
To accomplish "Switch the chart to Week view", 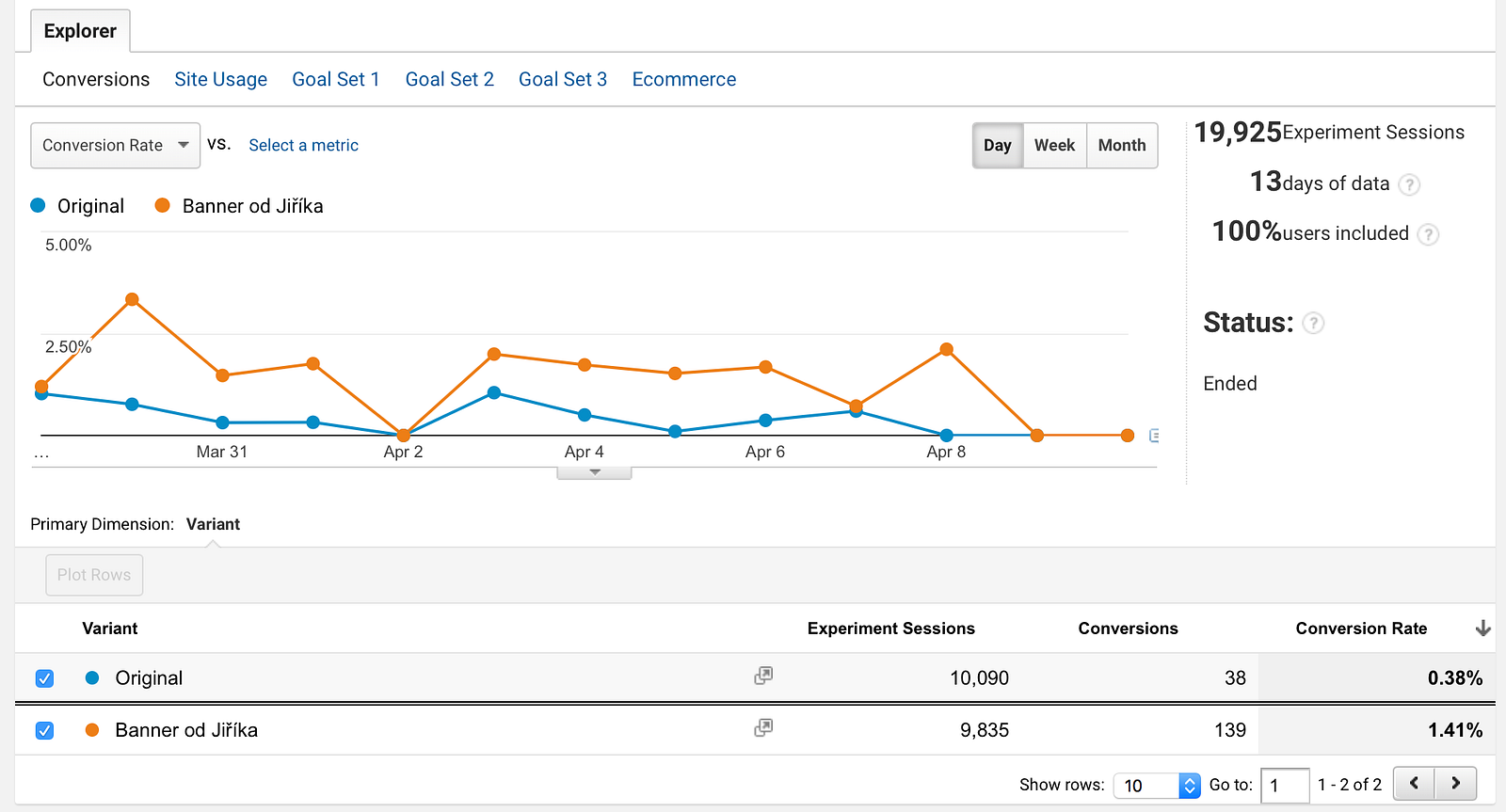I will (1054, 146).
